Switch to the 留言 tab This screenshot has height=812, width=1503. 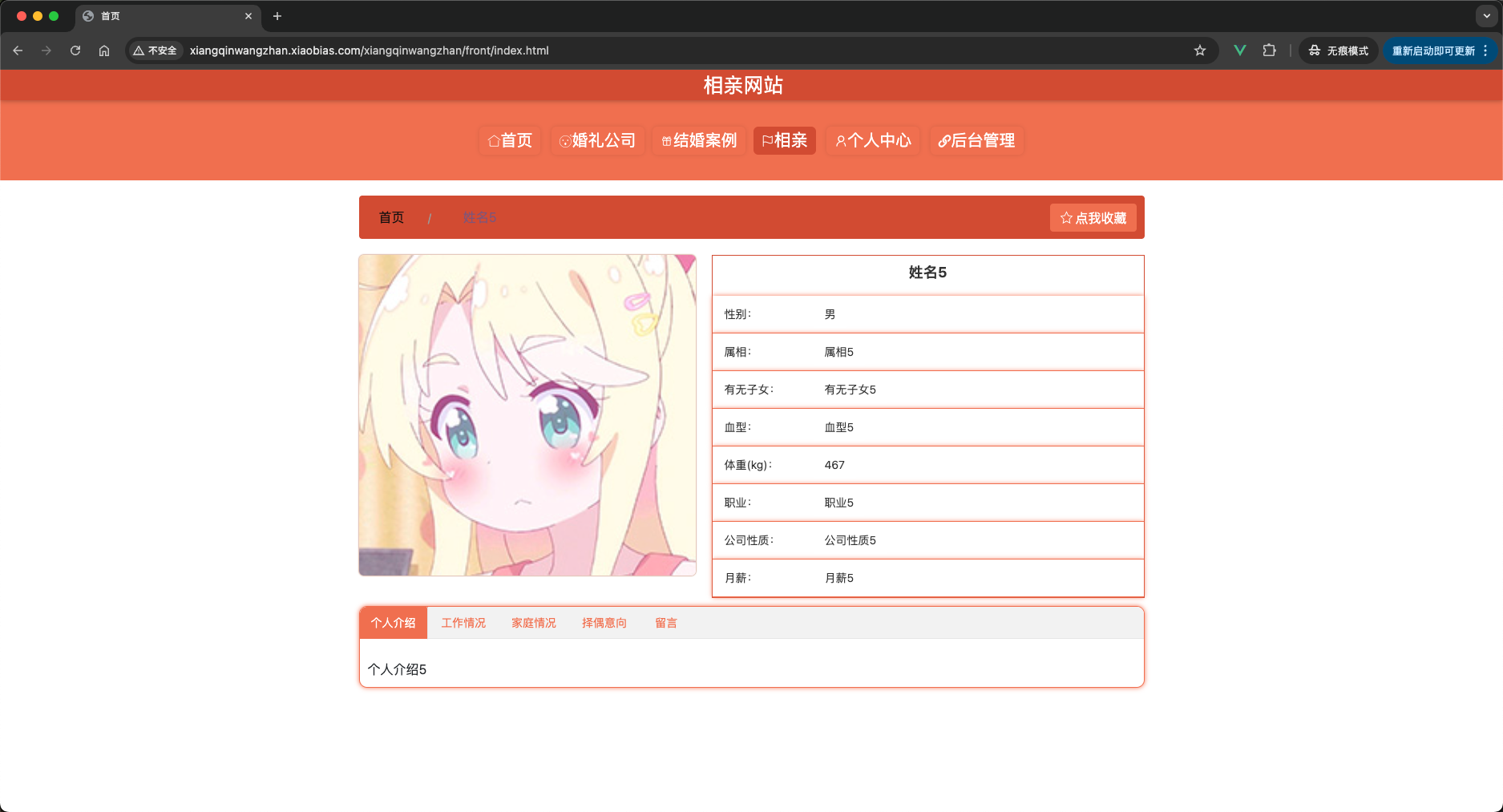click(x=666, y=623)
